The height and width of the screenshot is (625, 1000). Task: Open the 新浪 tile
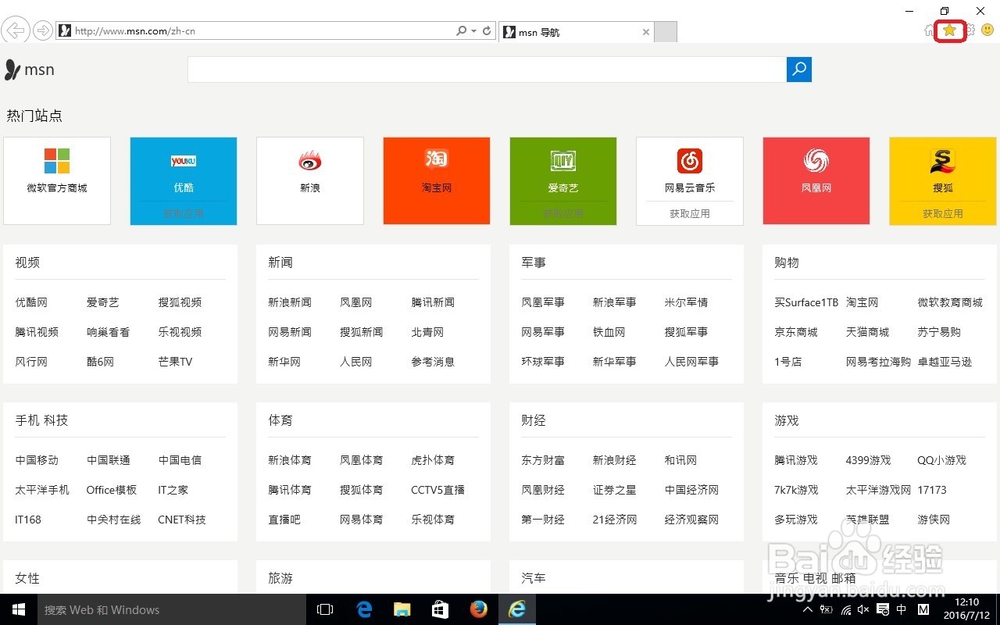310,181
